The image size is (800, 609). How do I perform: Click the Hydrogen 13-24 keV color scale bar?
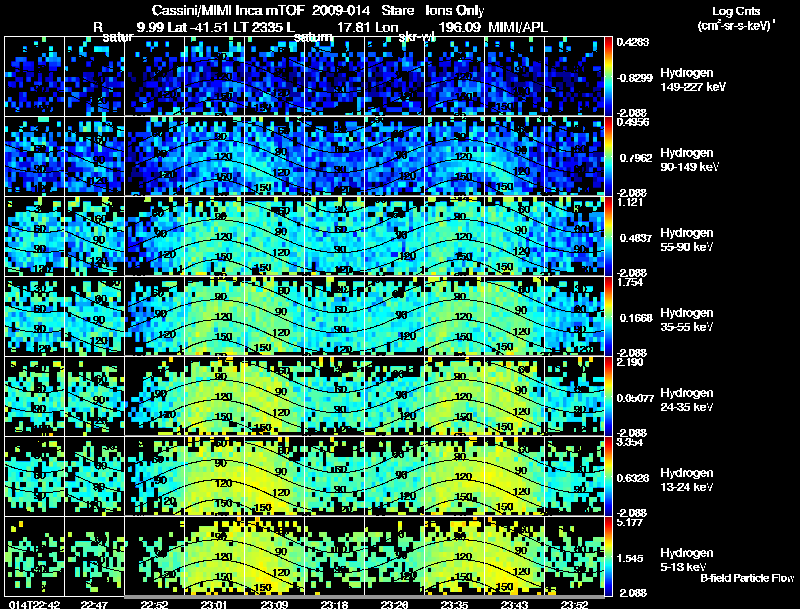pos(609,476)
